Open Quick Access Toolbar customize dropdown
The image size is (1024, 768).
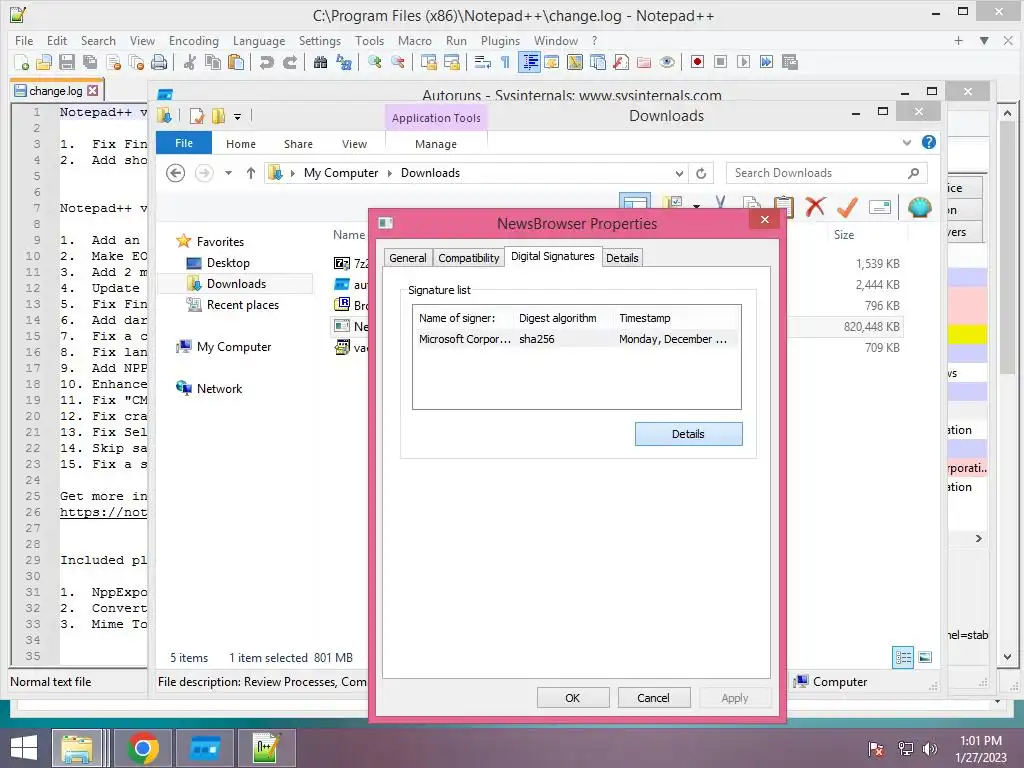[238, 117]
